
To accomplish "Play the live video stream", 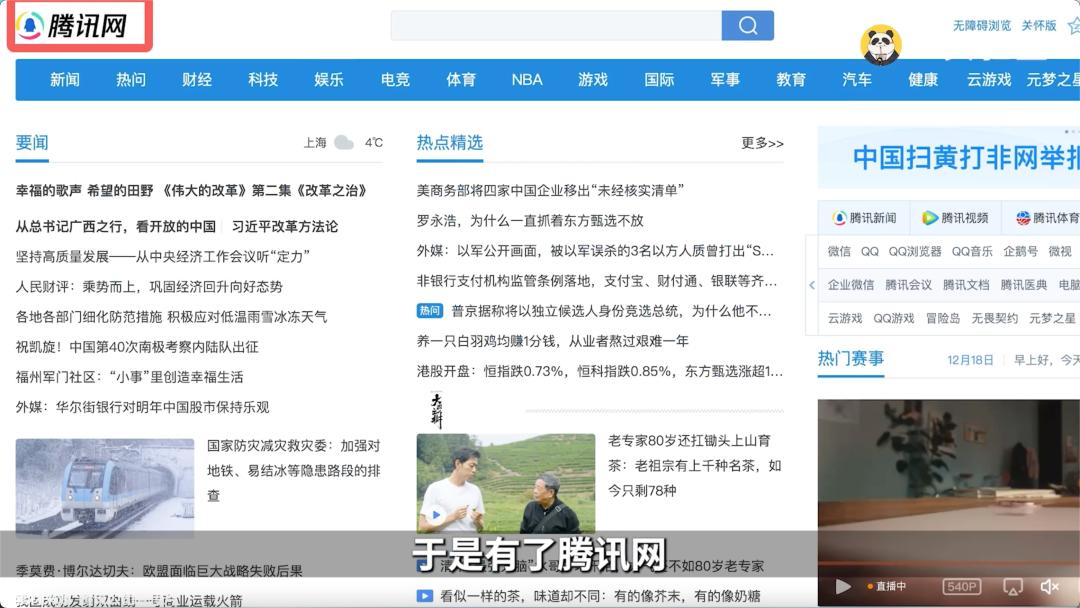I will (x=842, y=586).
